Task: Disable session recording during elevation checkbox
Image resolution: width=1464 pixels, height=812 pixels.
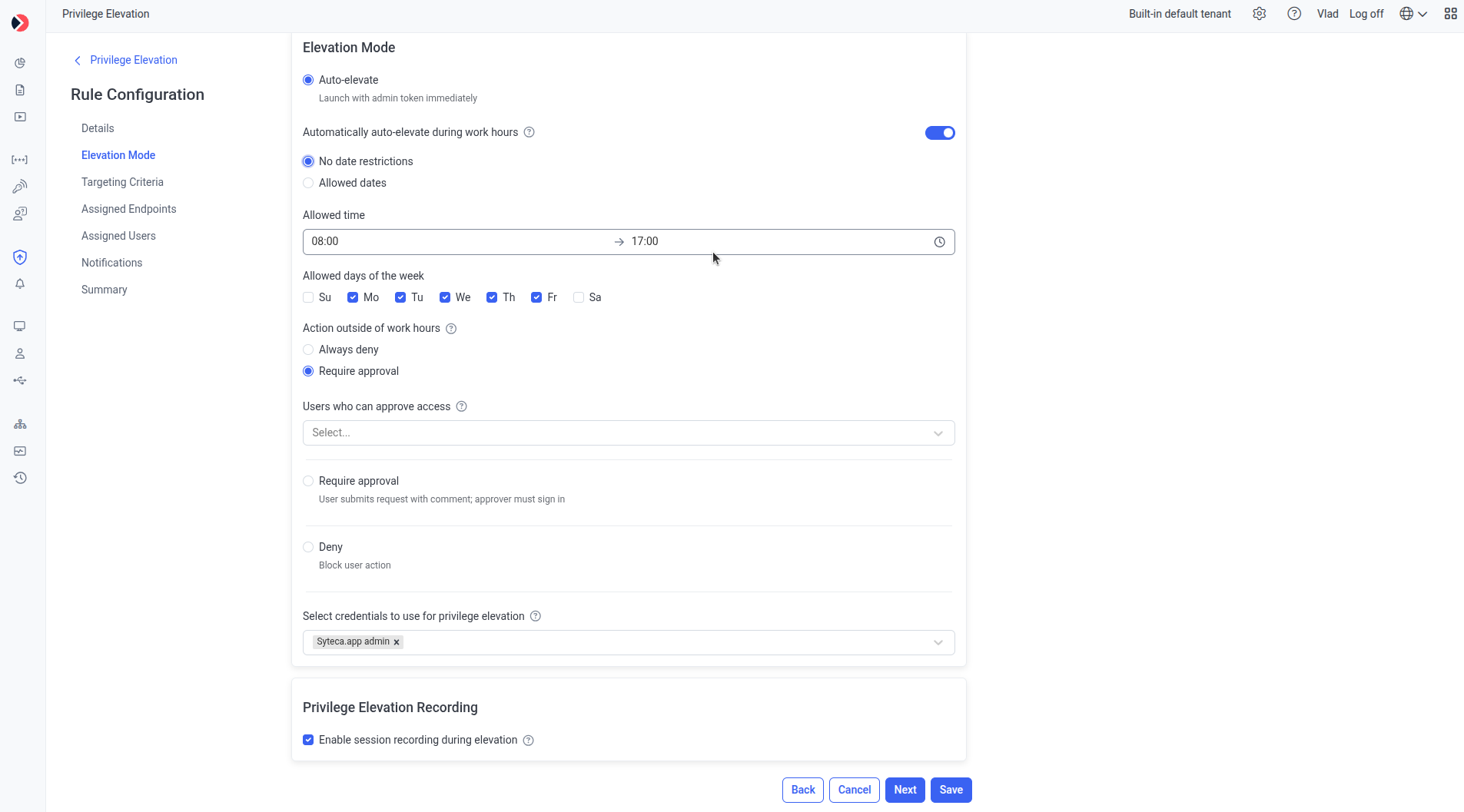Action: (308, 740)
